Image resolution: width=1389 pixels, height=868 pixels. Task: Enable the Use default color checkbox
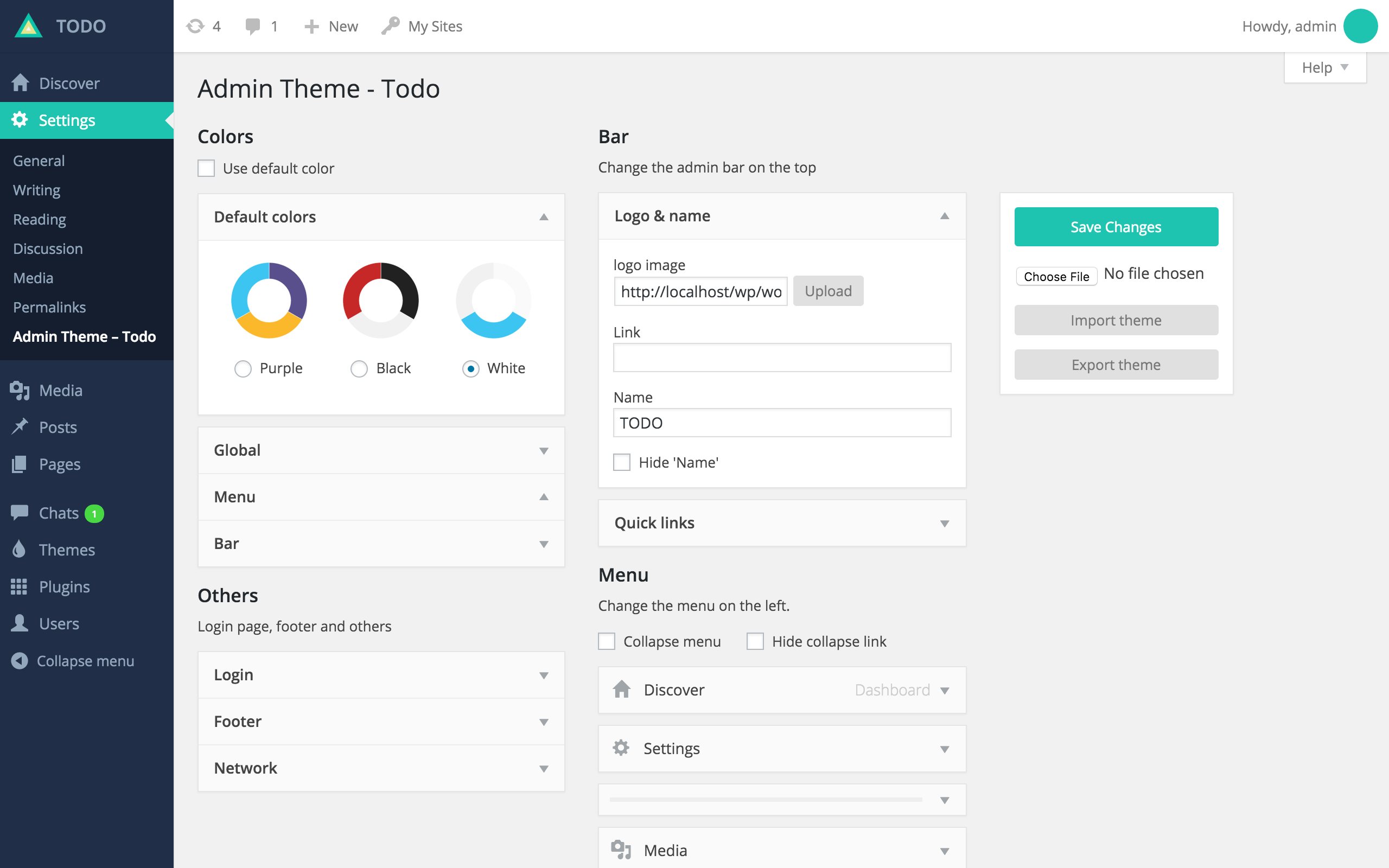(x=206, y=168)
